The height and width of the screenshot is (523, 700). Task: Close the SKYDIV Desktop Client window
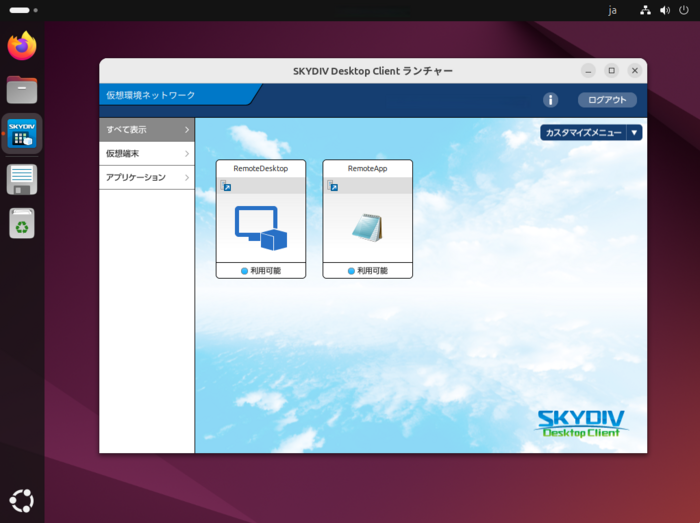635,71
